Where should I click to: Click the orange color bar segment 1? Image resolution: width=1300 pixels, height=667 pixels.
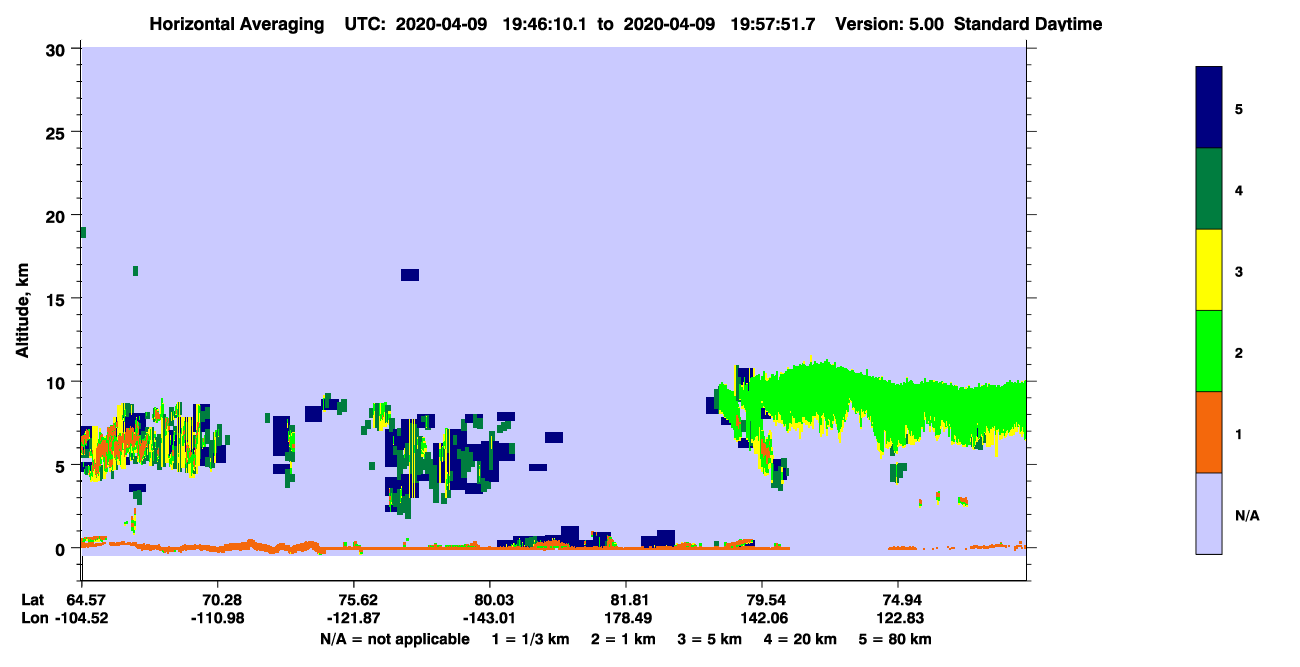(1209, 432)
